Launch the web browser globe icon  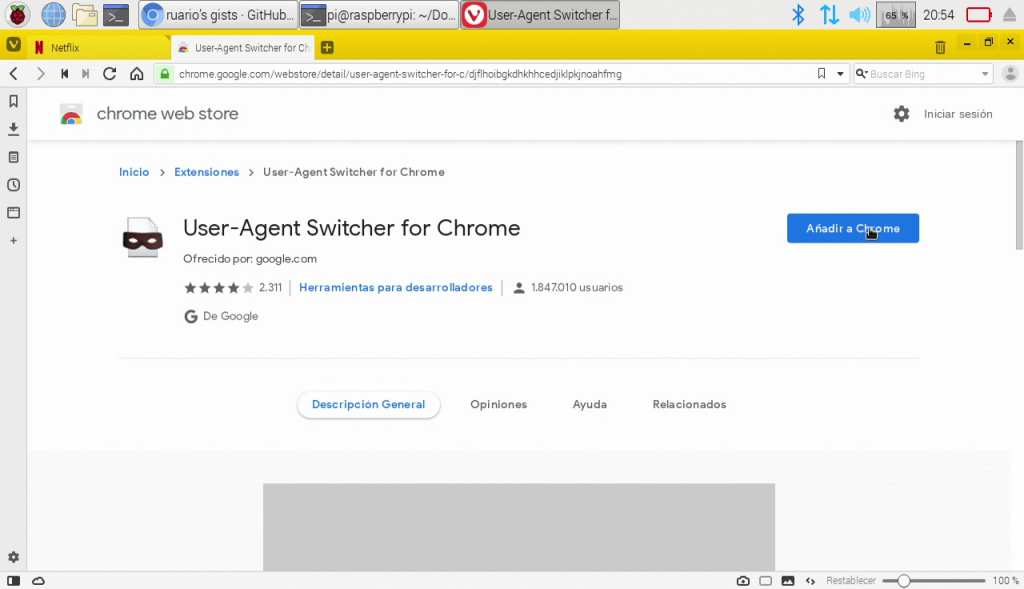[x=53, y=14]
